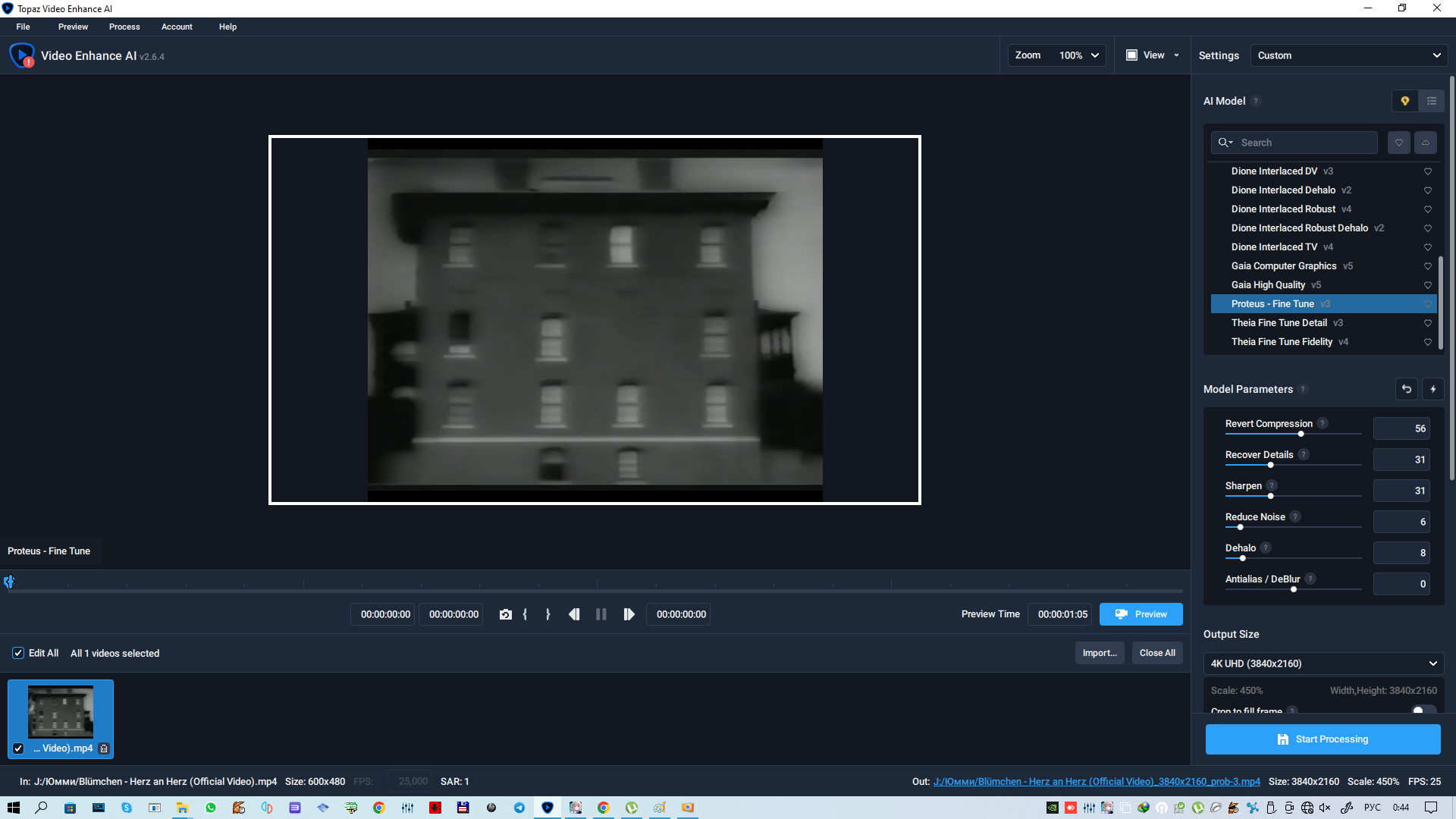Screen dimensions: 1456x819
Task: Click the cloud icon beside model search
Action: 1426,143
